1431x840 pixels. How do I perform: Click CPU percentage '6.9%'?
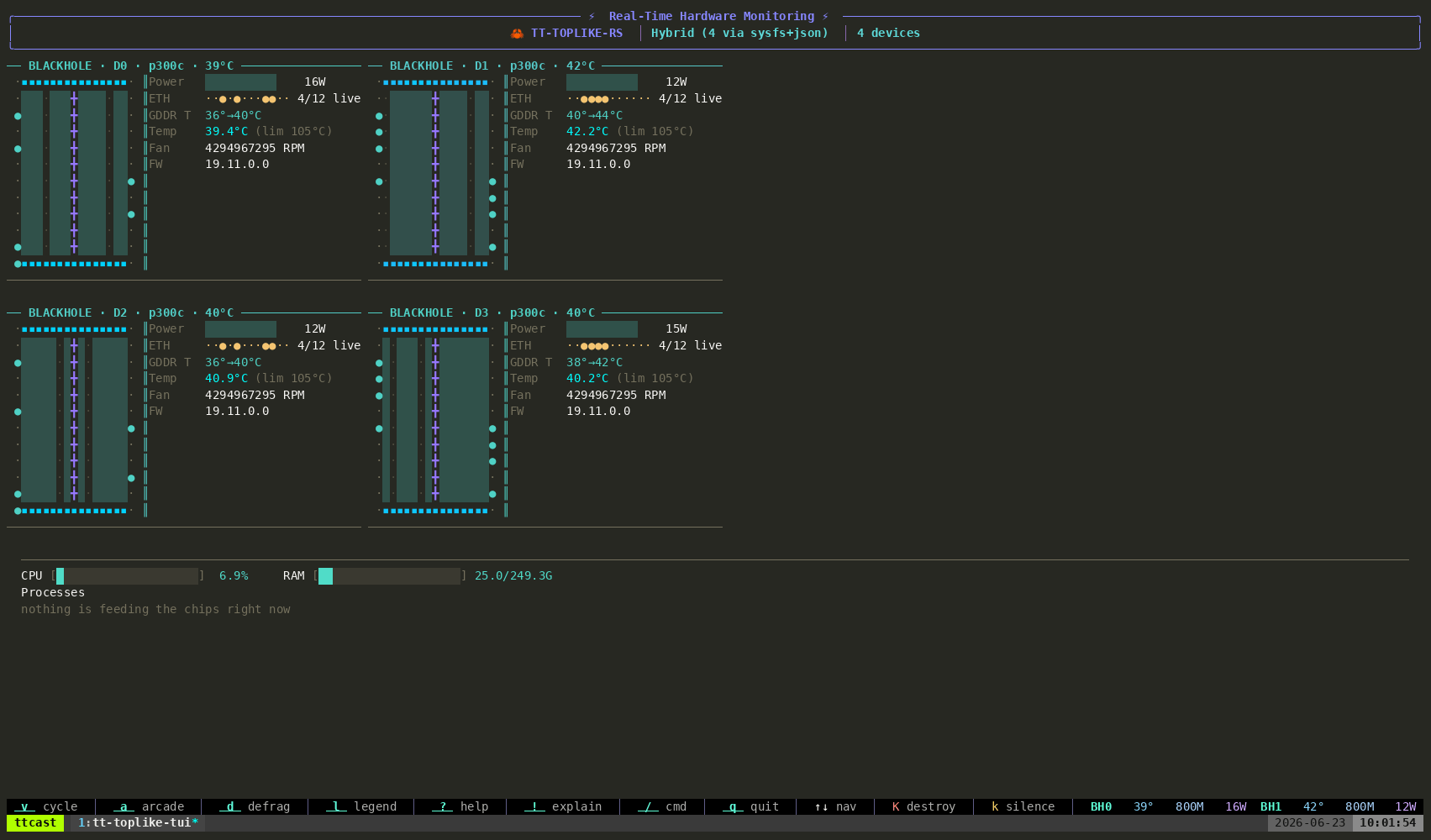click(234, 576)
